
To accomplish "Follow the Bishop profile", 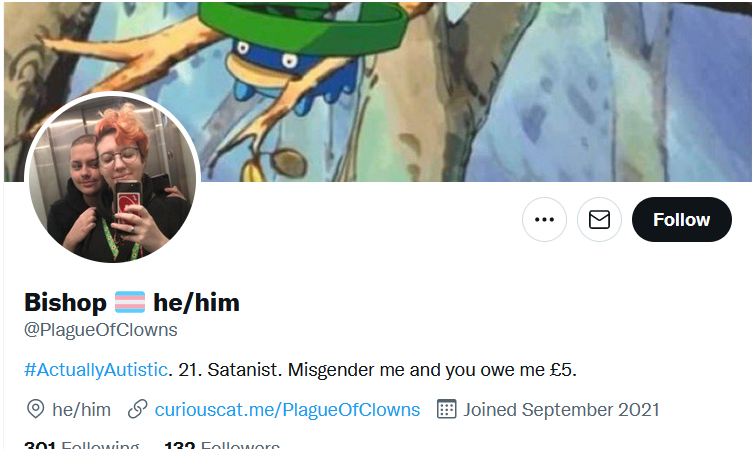I will coord(682,219).
